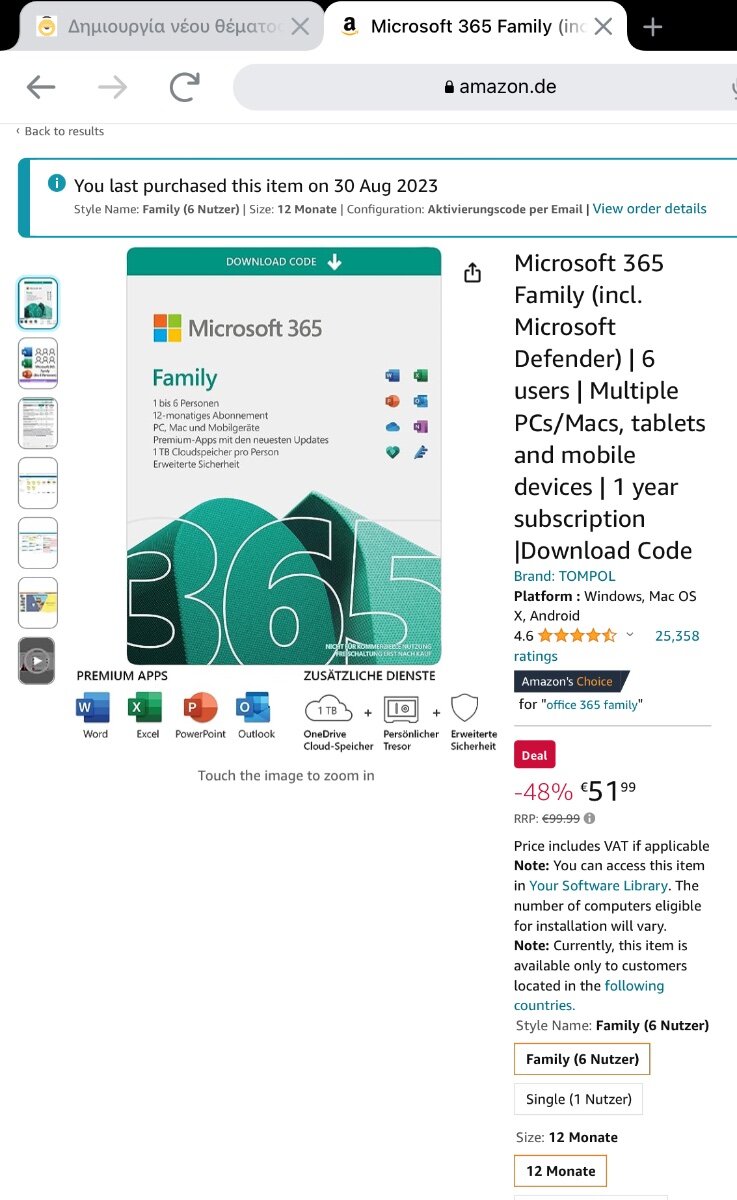Open a new tab with plus icon
Viewport: 737px width, 1200px height.
(x=653, y=27)
